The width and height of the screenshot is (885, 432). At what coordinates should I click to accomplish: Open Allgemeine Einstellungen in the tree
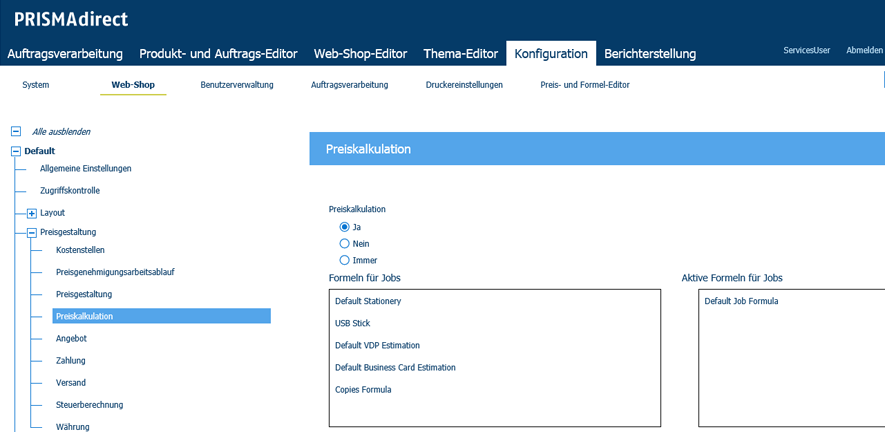pyautogui.click(x=86, y=168)
